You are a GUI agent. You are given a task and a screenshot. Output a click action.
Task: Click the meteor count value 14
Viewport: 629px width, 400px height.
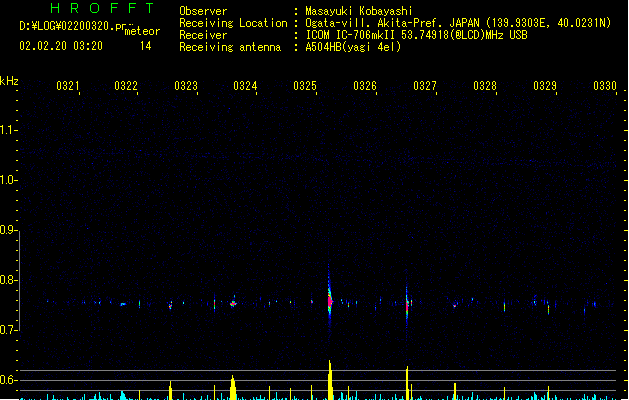[x=146, y=46]
